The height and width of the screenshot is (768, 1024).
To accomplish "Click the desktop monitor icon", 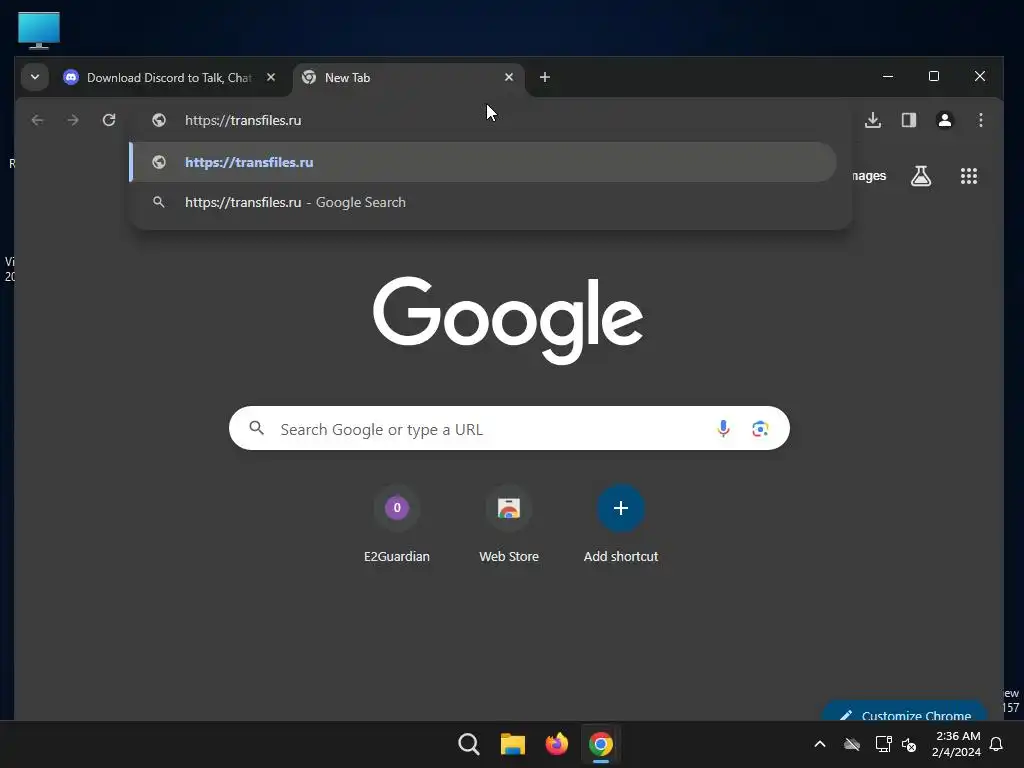I will 39,30.
